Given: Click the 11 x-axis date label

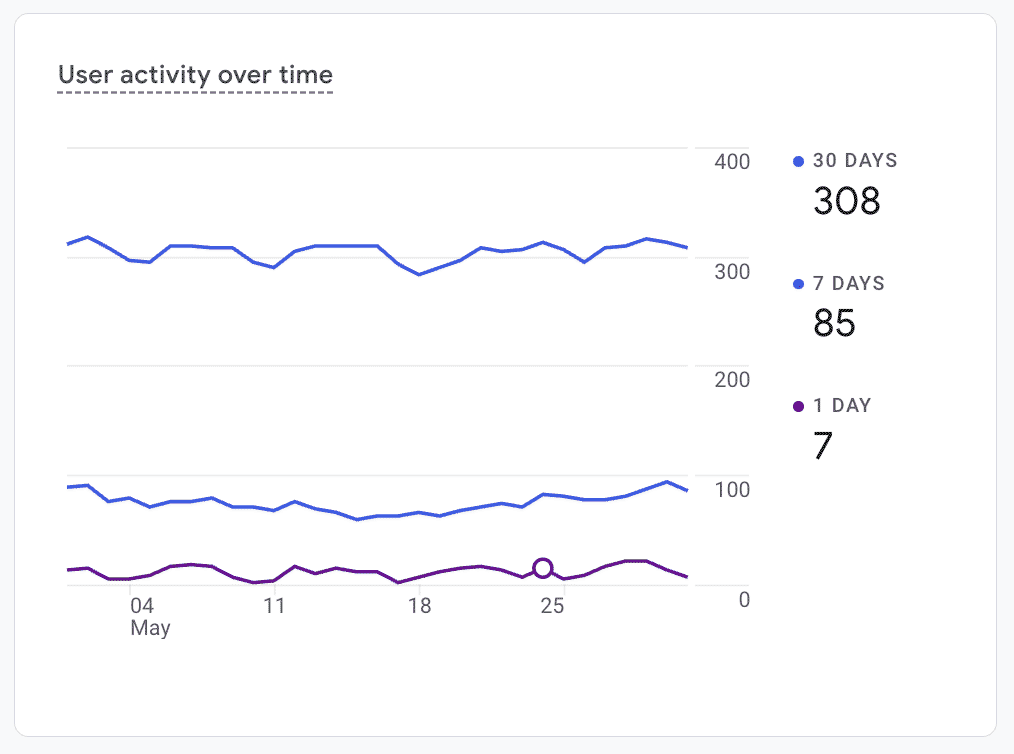Looking at the screenshot, I should tap(274, 606).
